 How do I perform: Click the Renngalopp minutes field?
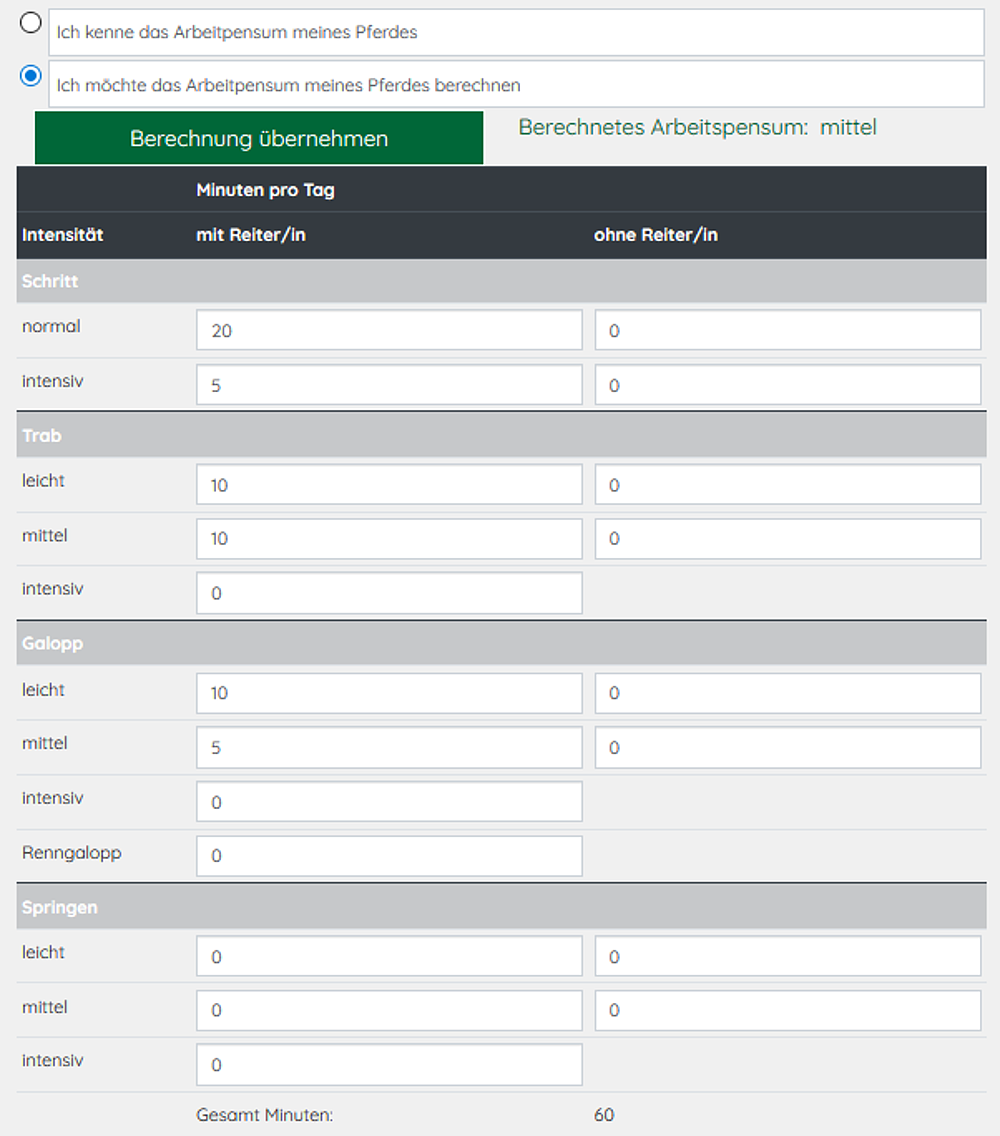[x=389, y=856]
